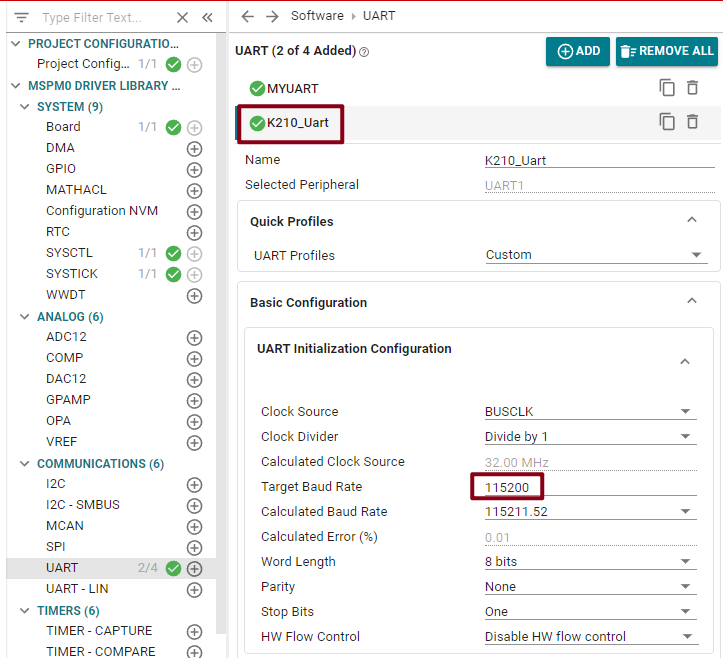
Task: Edit the Name field K210_Uart
Action: 599,160
